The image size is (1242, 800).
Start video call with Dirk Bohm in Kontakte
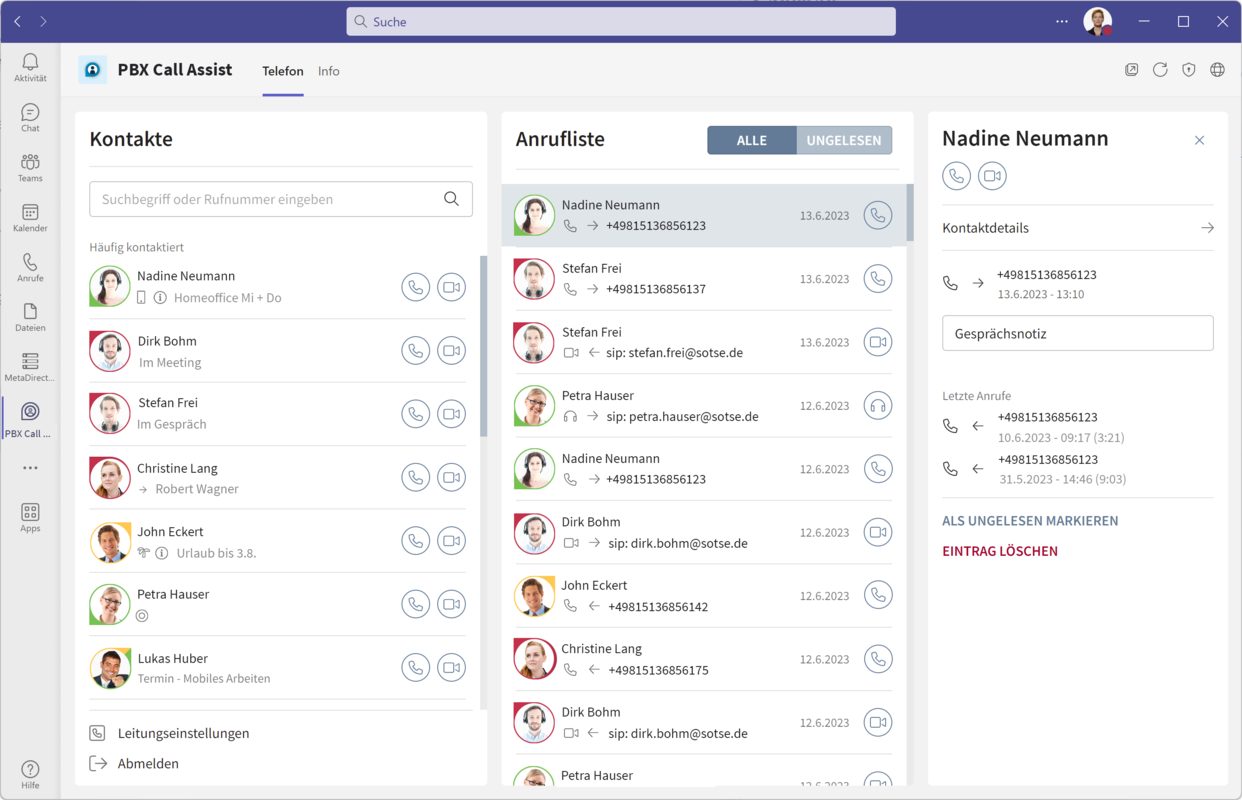point(451,350)
